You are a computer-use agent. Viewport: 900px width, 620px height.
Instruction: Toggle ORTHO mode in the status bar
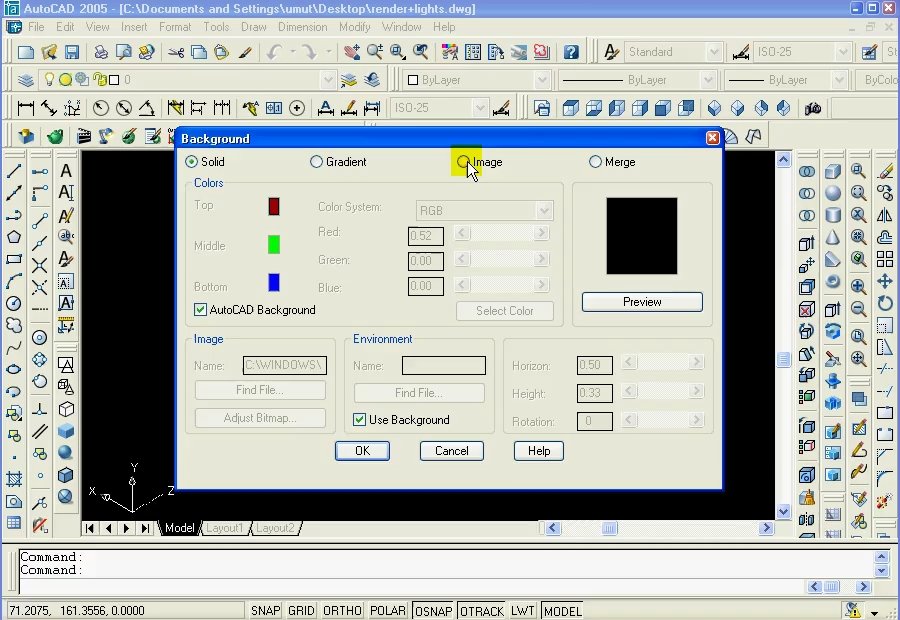coord(342,611)
